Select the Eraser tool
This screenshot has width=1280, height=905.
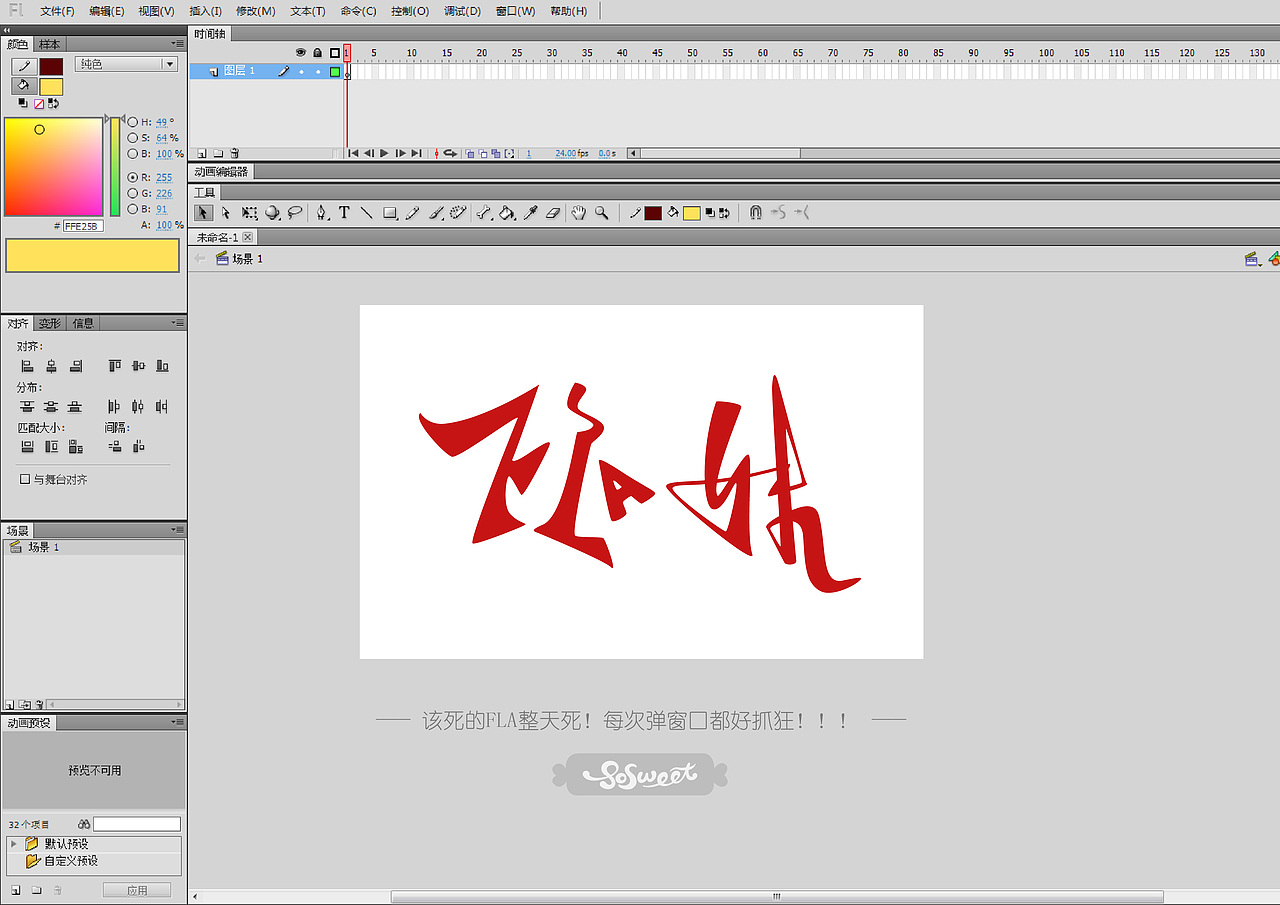point(553,212)
